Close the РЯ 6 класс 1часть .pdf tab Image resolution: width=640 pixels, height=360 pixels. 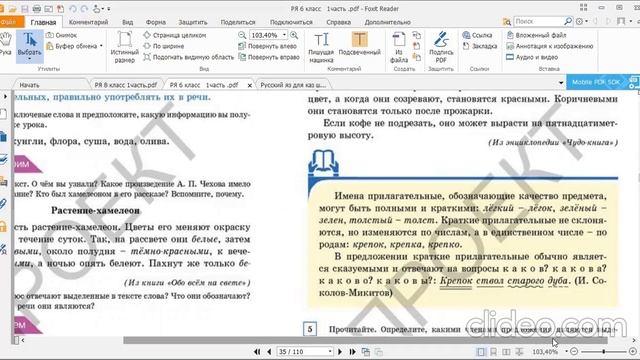coord(250,85)
